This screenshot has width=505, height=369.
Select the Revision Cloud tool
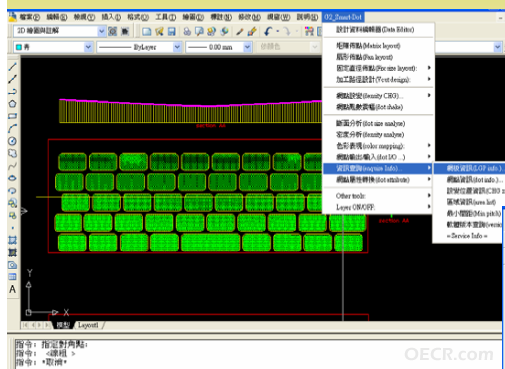(12, 153)
